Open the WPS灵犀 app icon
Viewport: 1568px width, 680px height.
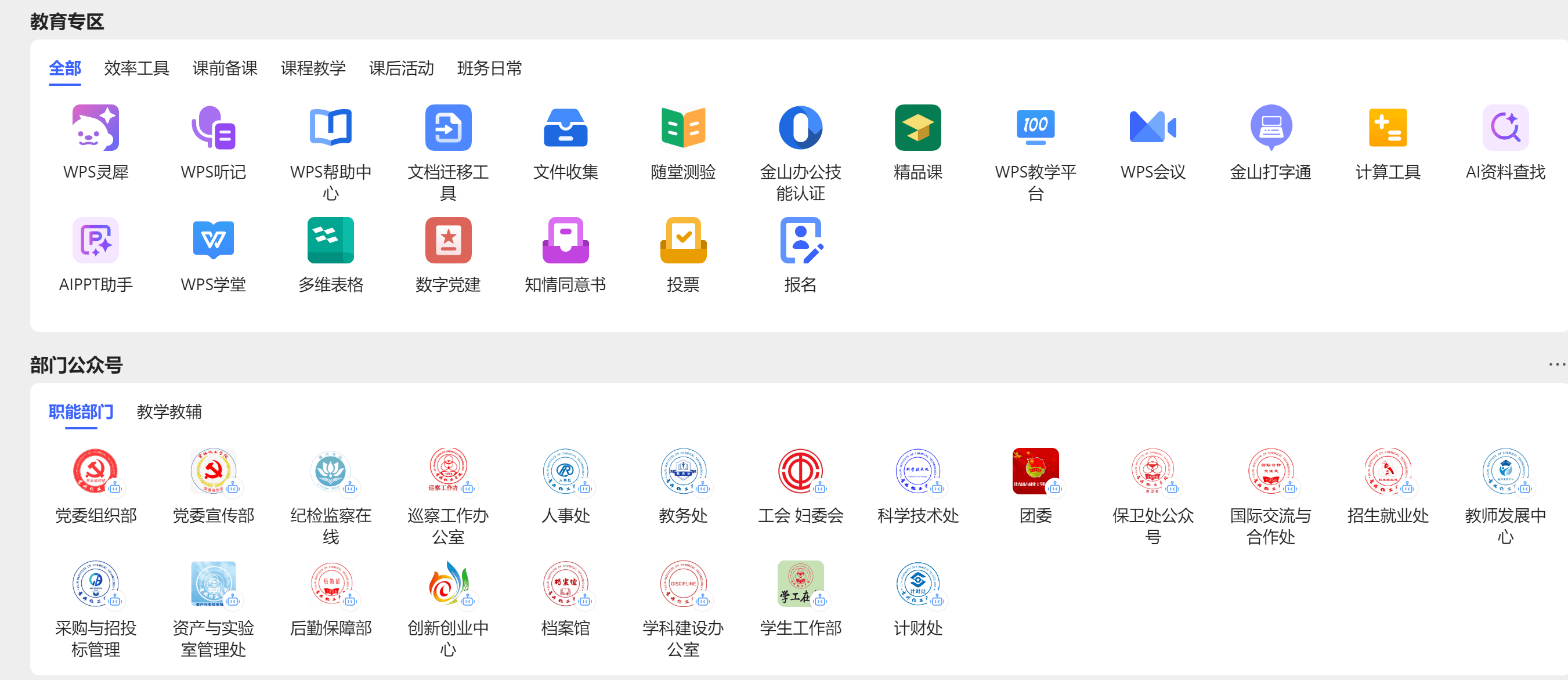(x=96, y=128)
